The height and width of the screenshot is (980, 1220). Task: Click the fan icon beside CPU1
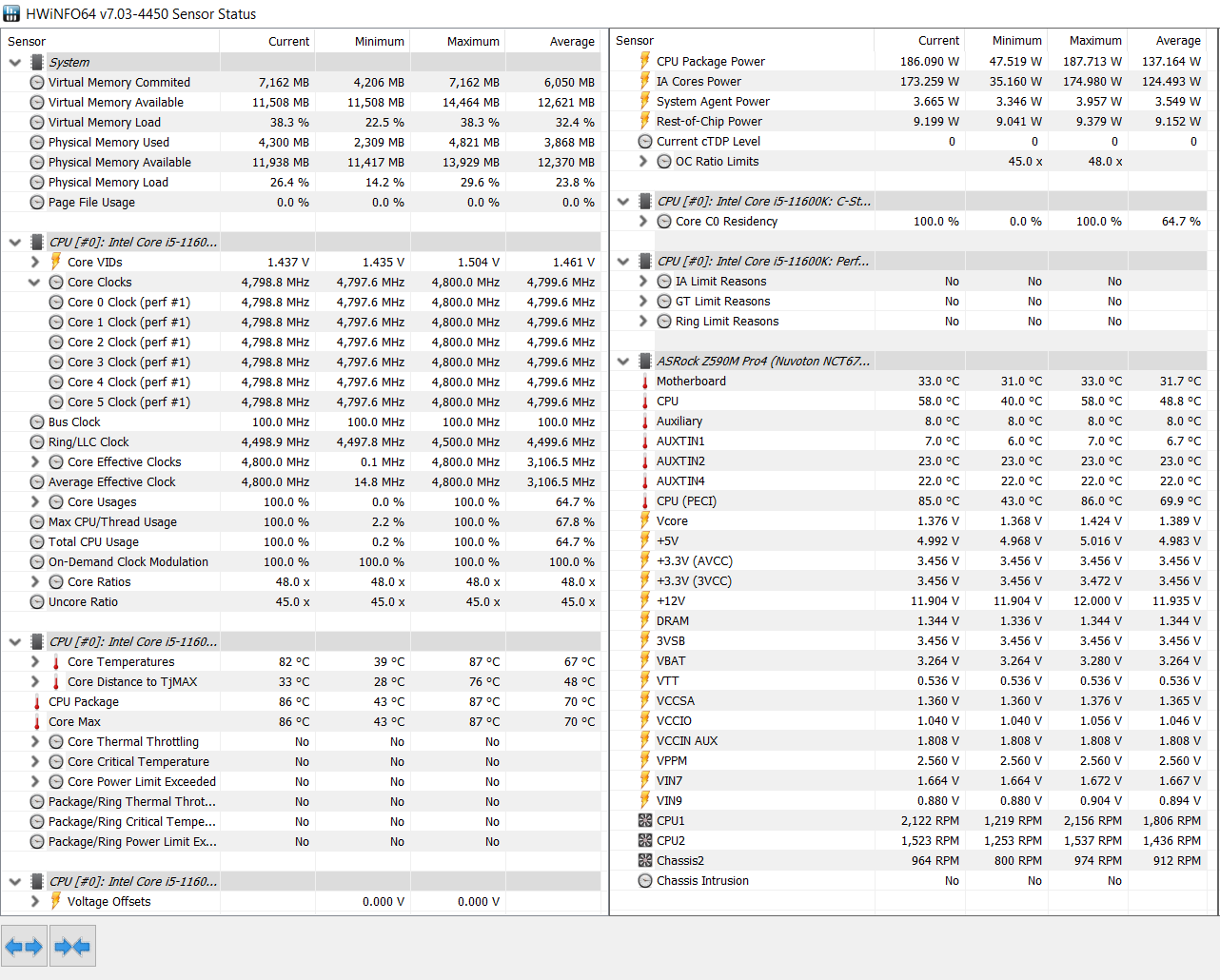645,820
